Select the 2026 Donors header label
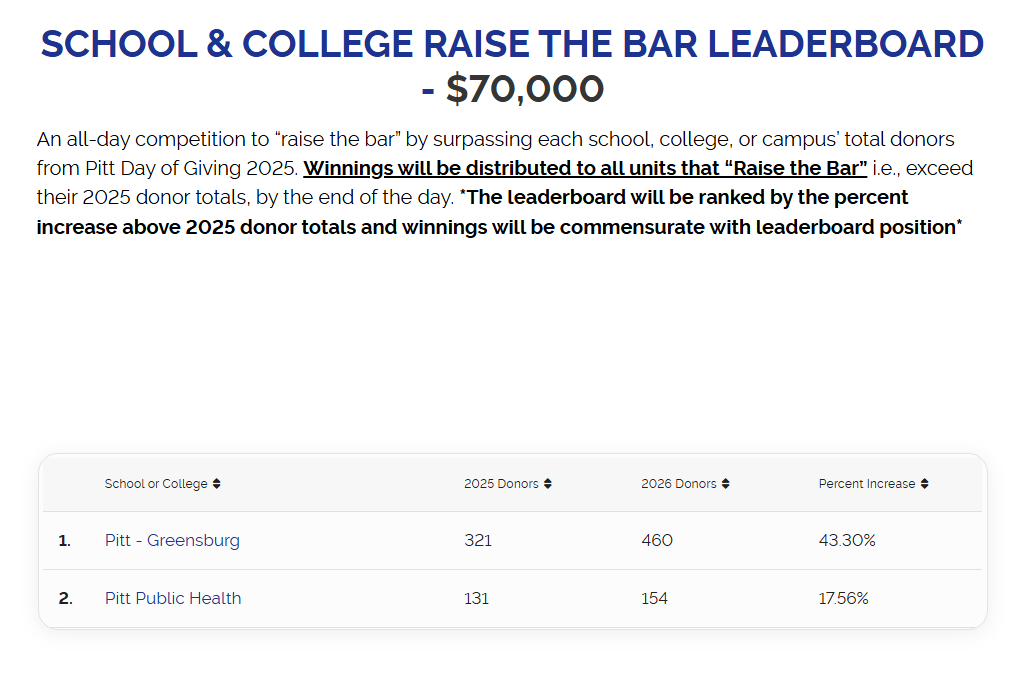 pyautogui.click(x=679, y=484)
